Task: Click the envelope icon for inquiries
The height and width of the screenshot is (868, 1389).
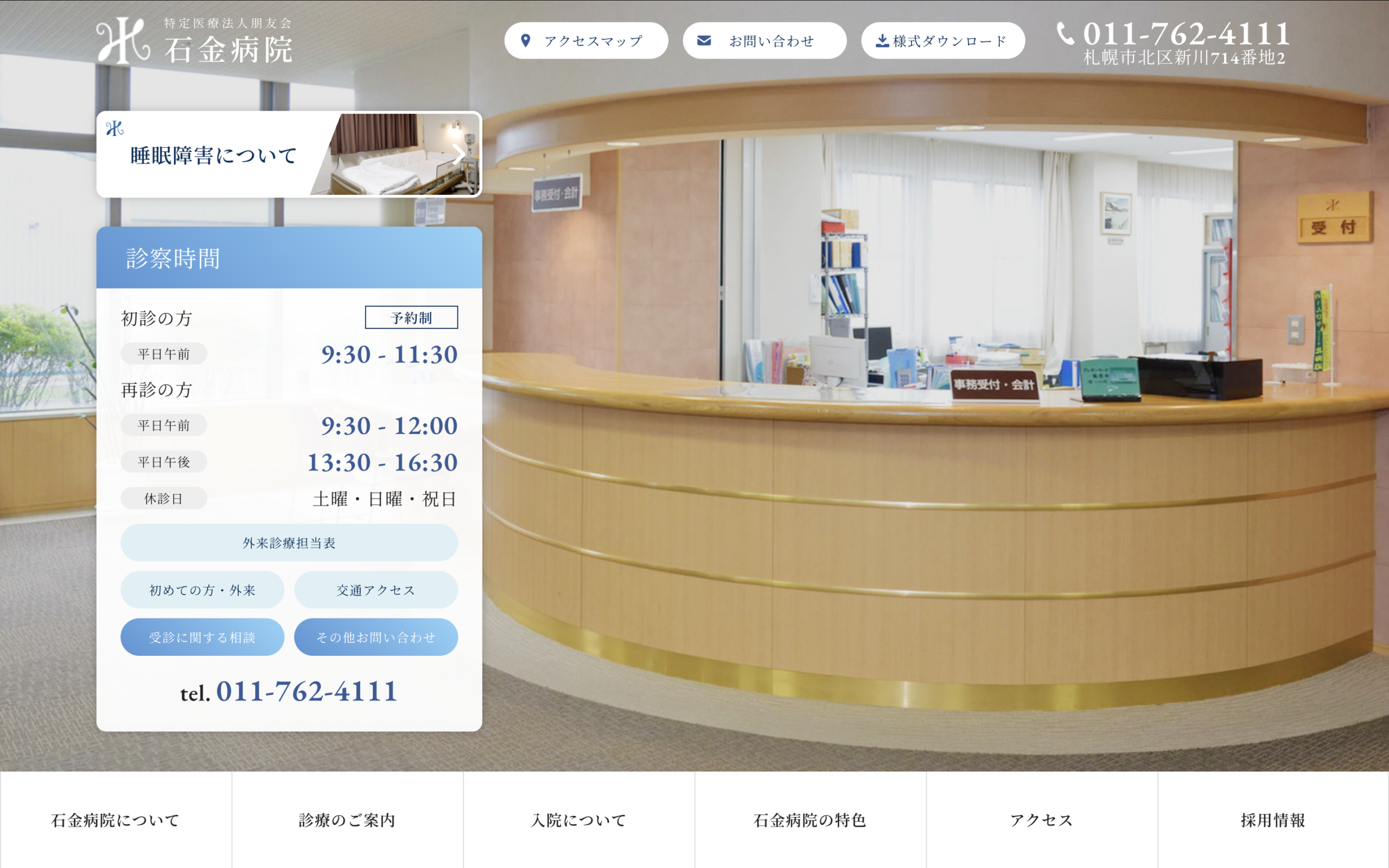Action: tap(704, 41)
